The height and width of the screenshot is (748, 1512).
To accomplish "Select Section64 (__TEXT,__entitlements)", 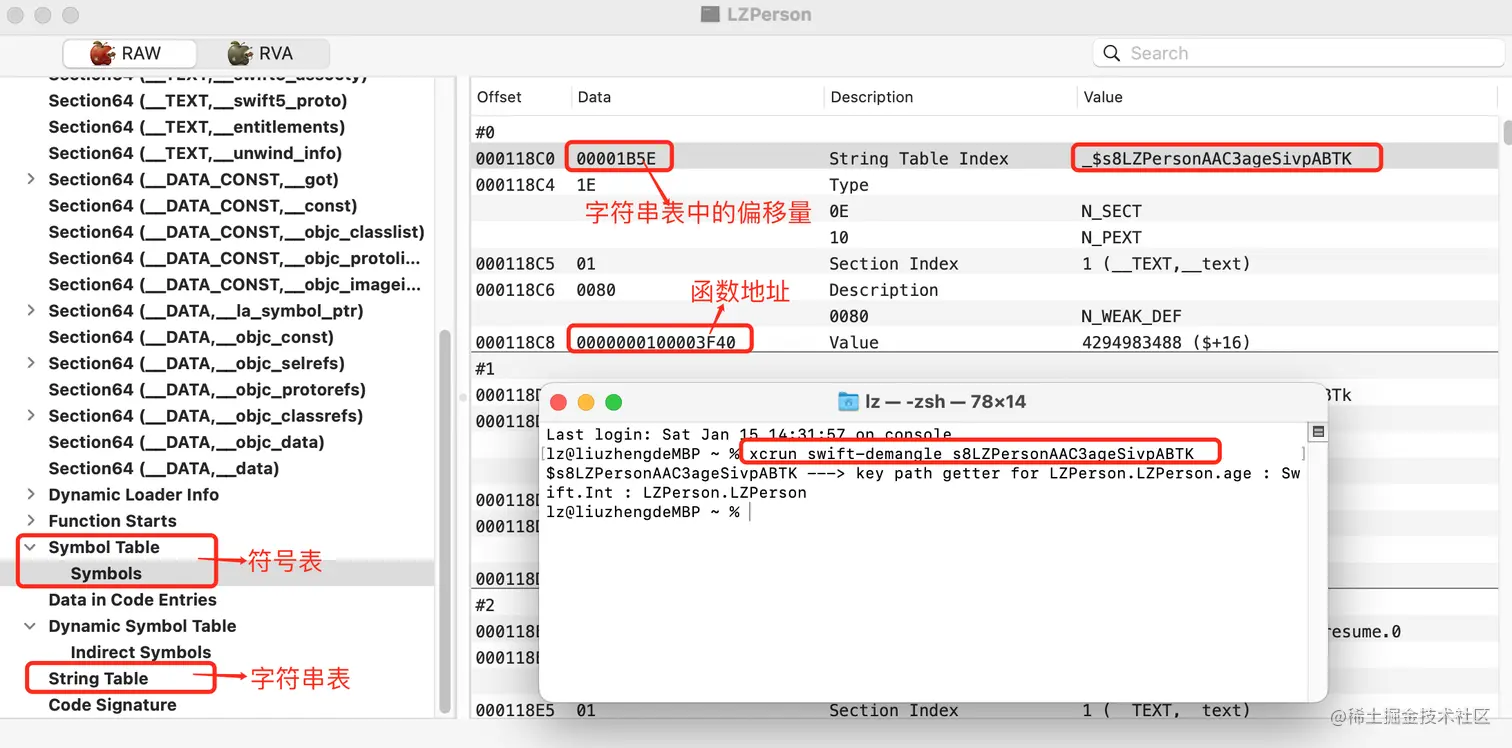I will [x=197, y=127].
